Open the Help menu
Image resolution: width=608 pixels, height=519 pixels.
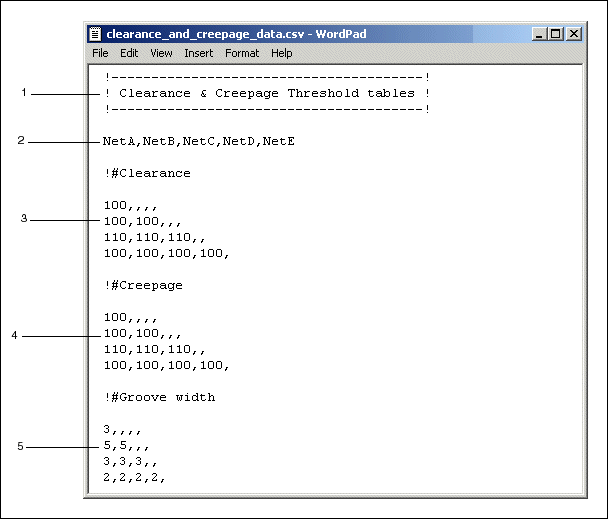[281, 53]
